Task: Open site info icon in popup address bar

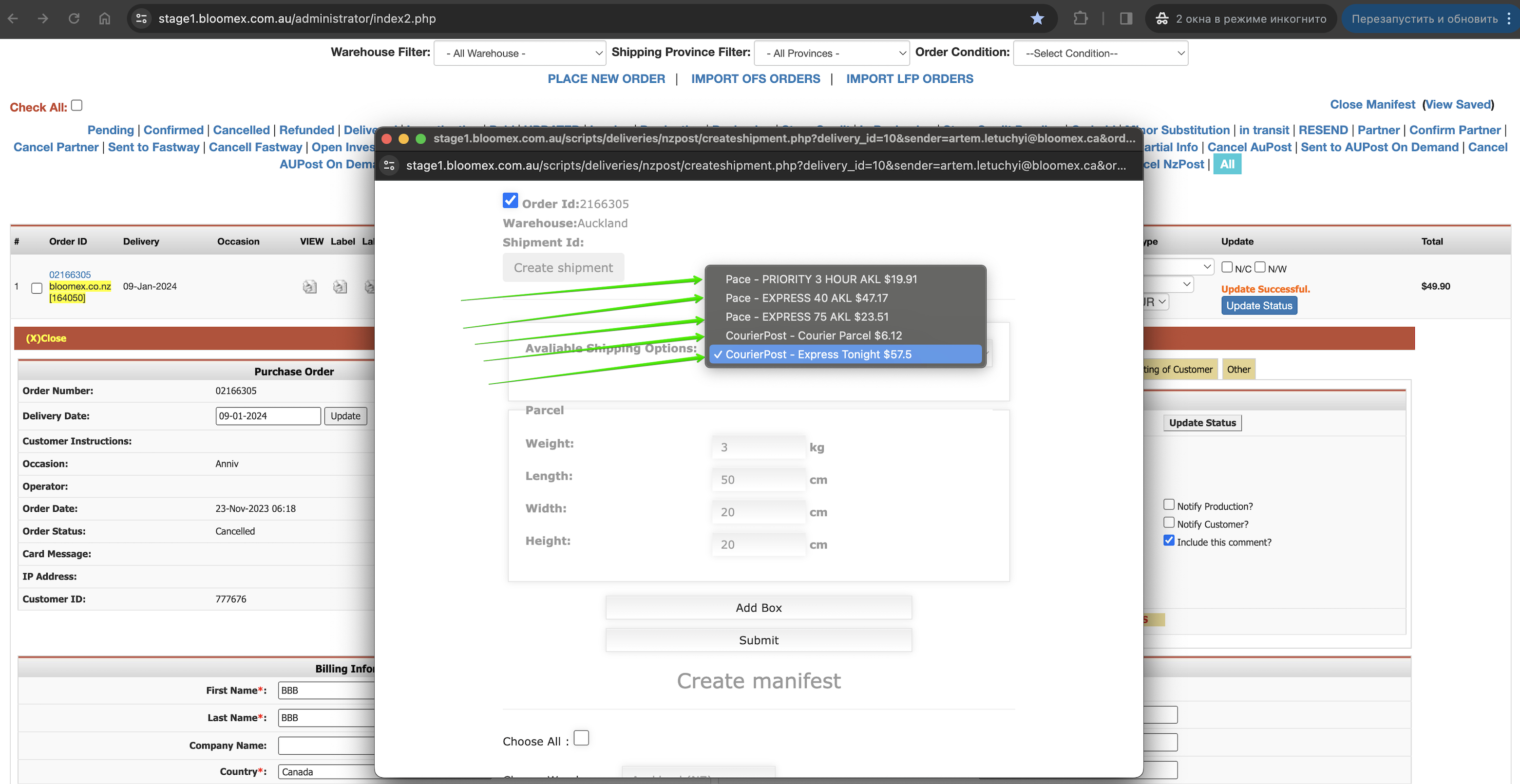Action: (389, 165)
